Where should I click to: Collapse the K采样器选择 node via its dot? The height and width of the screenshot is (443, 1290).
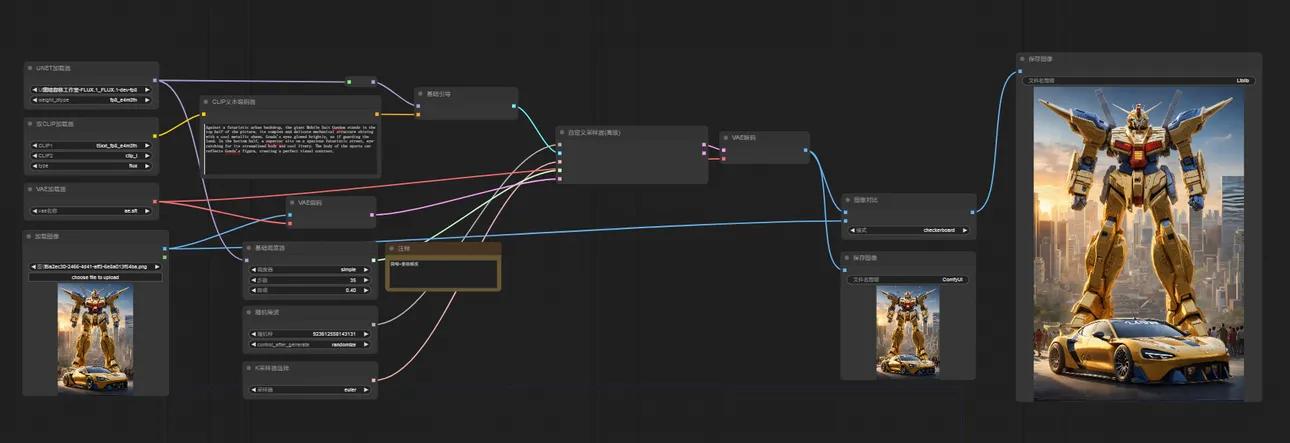250,368
